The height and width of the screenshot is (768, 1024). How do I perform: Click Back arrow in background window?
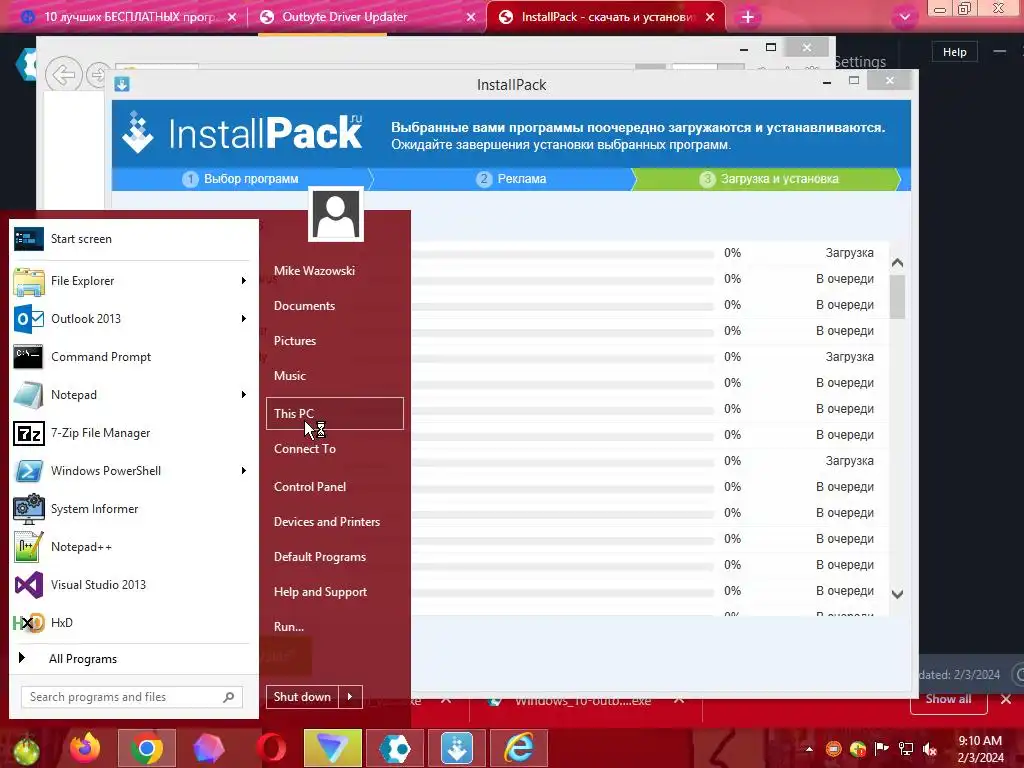coord(64,75)
